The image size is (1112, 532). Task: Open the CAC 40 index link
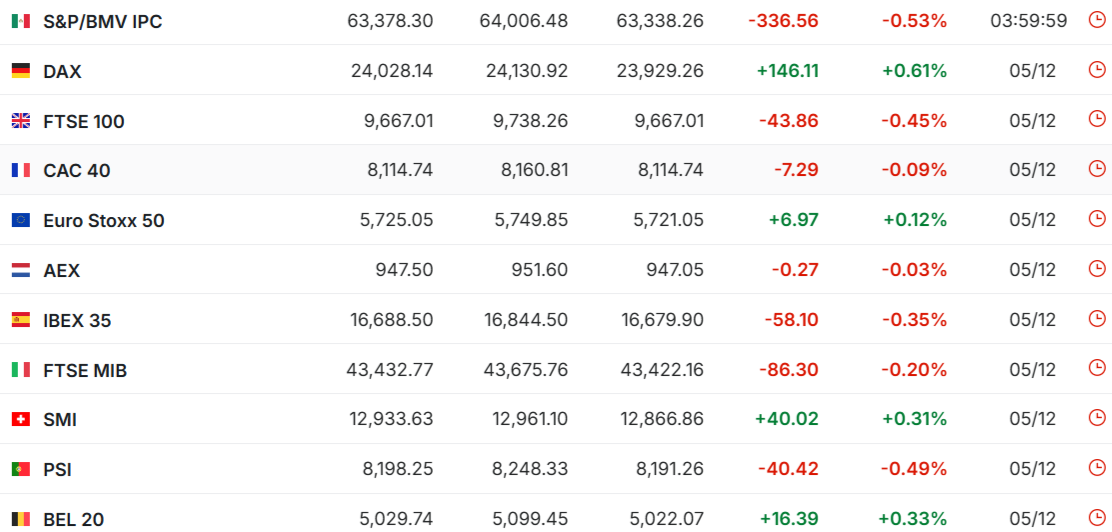click(77, 171)
